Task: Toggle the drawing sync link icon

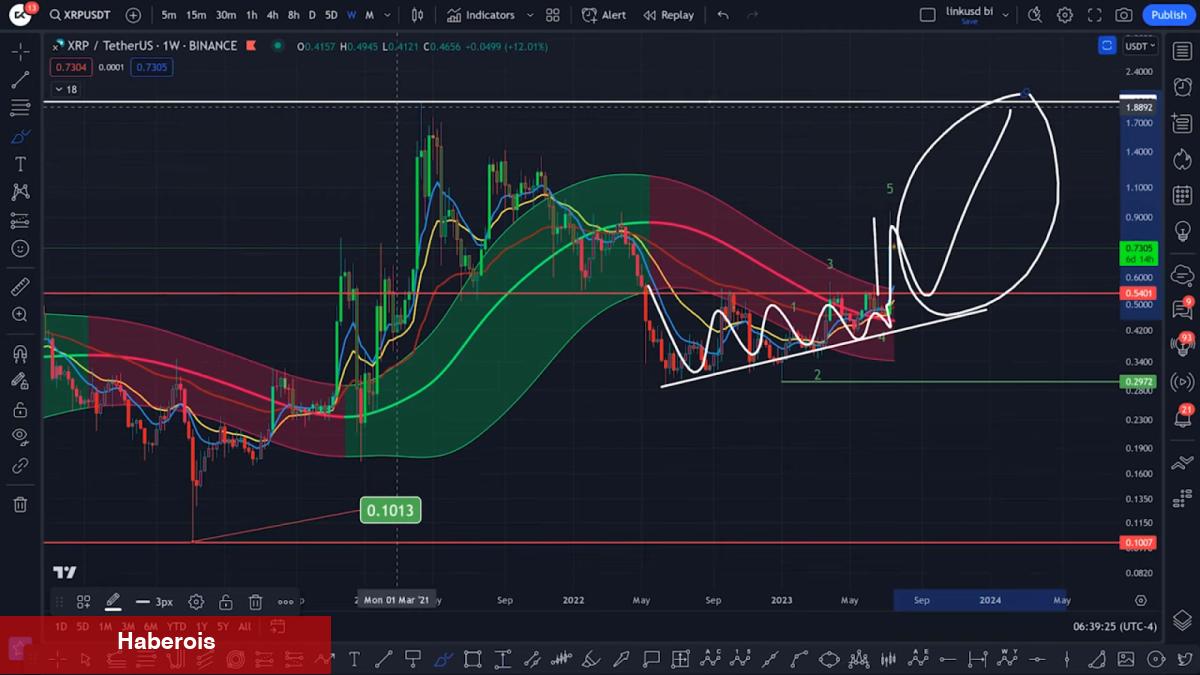Action: point(20,465)
